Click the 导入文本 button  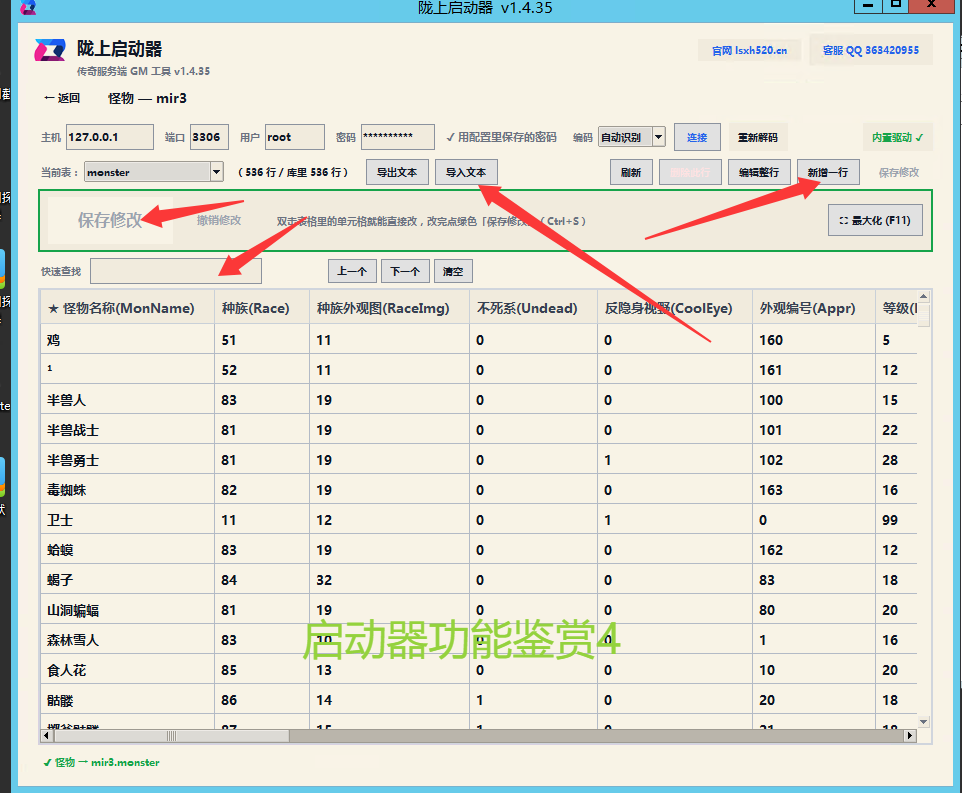(x=466, y=172)
